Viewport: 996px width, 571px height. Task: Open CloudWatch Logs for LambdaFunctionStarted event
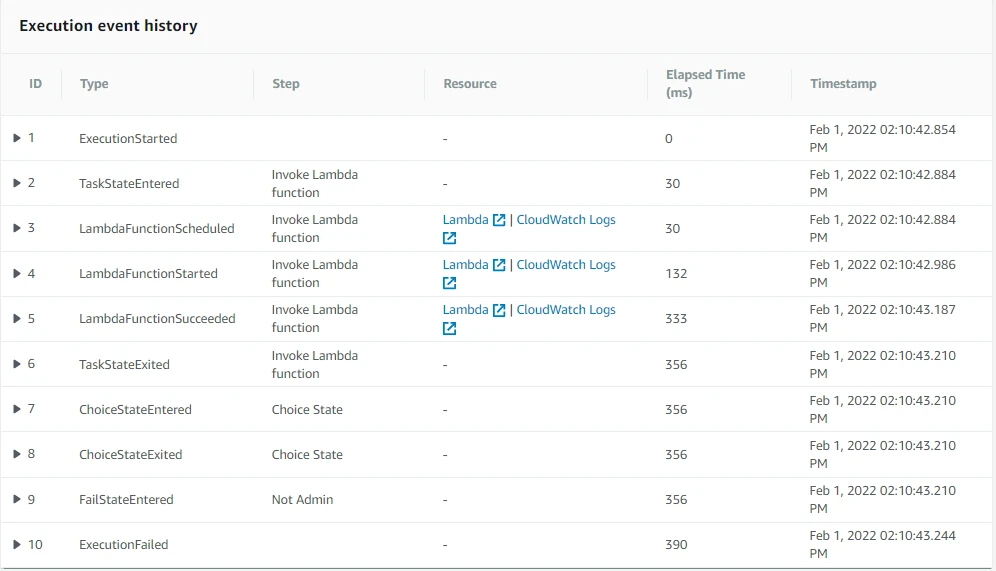566,265
